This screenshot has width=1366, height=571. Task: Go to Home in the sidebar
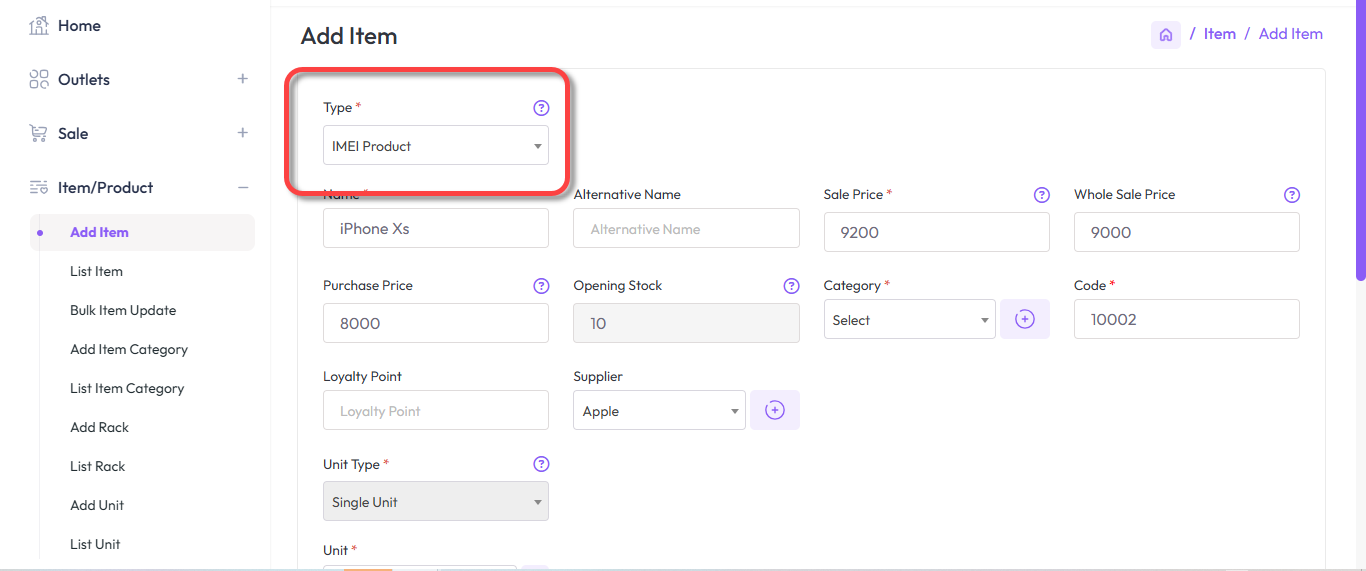pyautogui.click(x=79, y=26)
